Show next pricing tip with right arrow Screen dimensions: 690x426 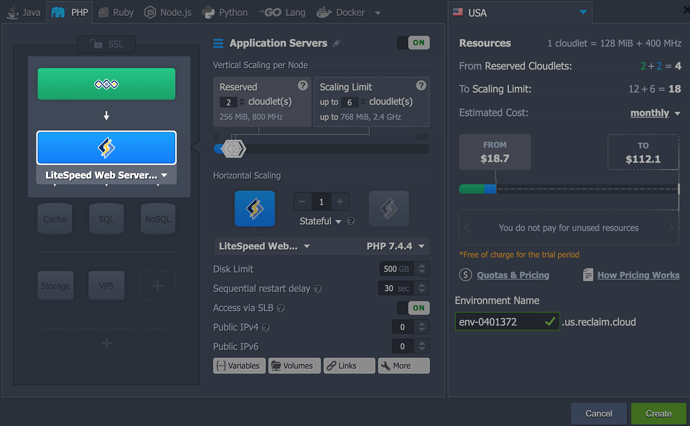[670, 228]
